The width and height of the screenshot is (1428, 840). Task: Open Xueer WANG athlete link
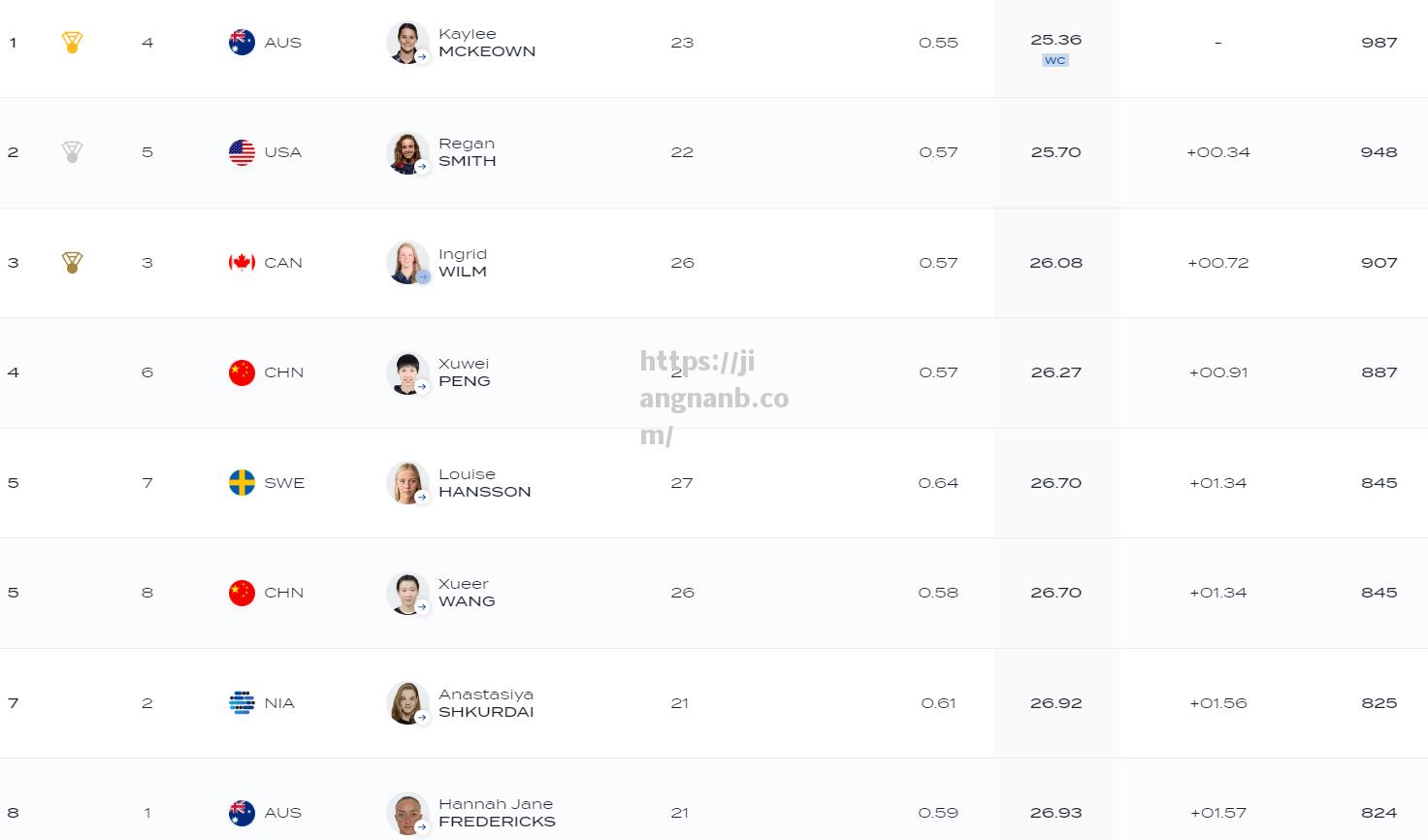pyautogui.click(x=467, y=593)
